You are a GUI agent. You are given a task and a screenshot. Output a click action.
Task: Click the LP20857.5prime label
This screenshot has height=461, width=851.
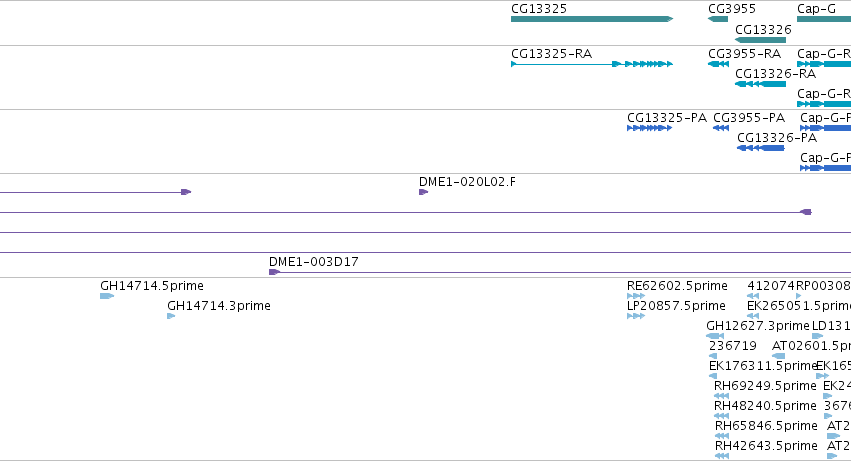click(676, 306)
